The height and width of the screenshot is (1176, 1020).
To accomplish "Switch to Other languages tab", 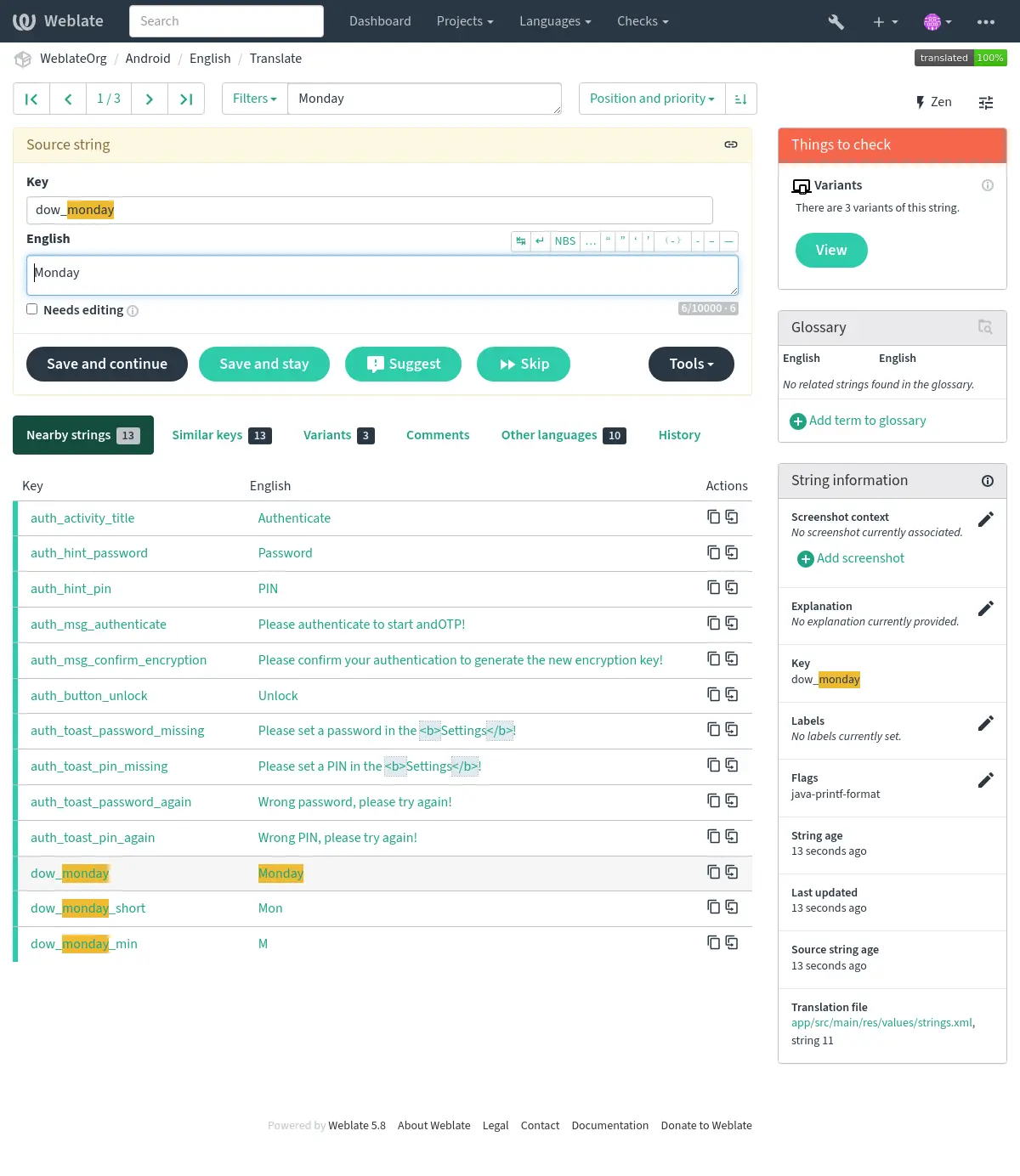I will pyautogui.click(x=564, y=435).
